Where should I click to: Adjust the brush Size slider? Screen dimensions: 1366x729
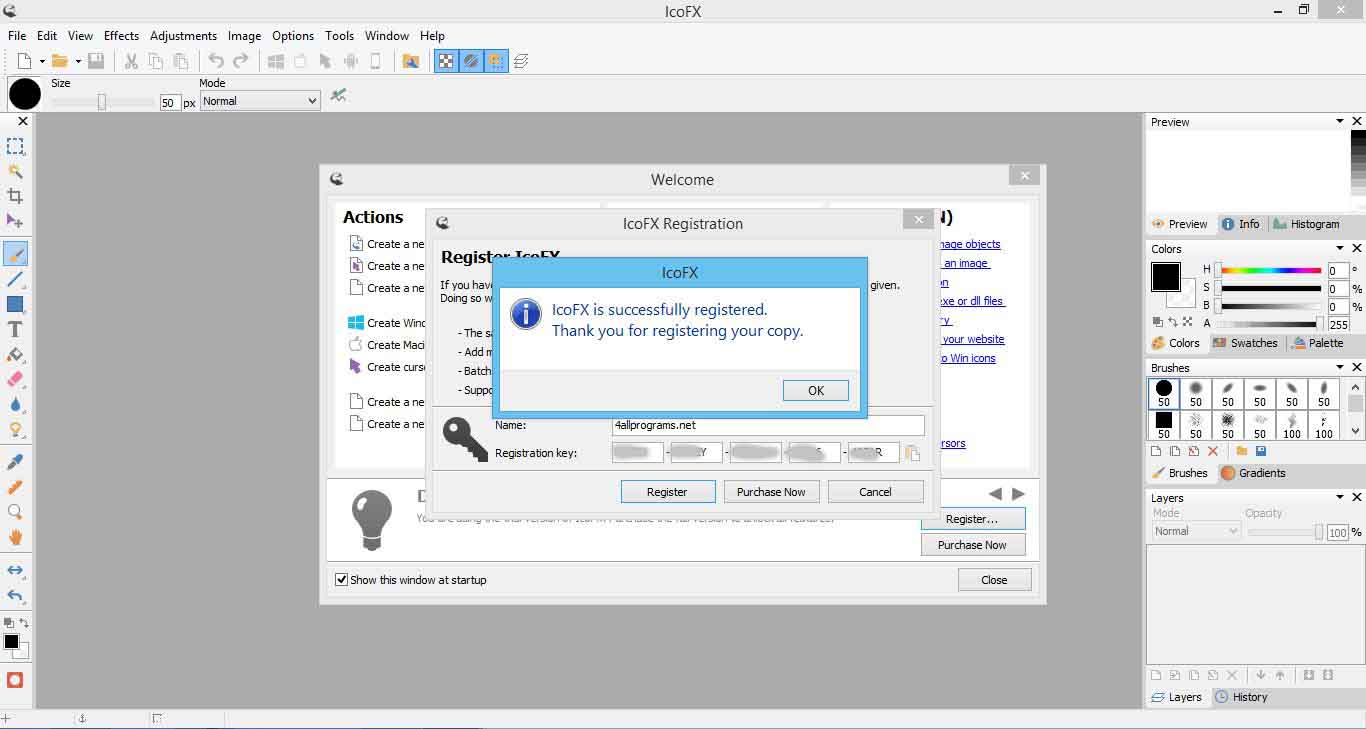102,102
